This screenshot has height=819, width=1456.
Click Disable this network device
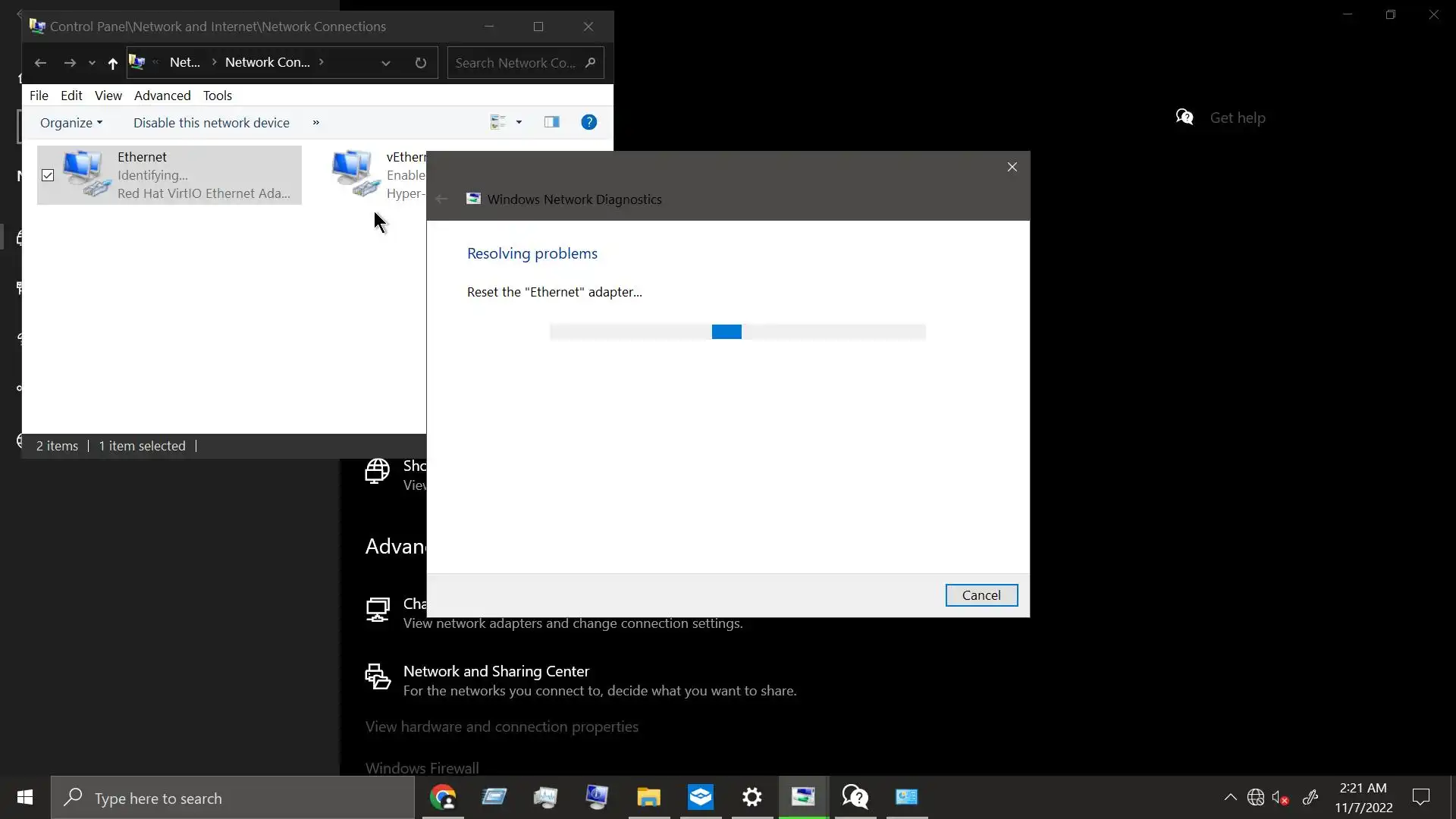pyautogui.click(x=211, y=123)
